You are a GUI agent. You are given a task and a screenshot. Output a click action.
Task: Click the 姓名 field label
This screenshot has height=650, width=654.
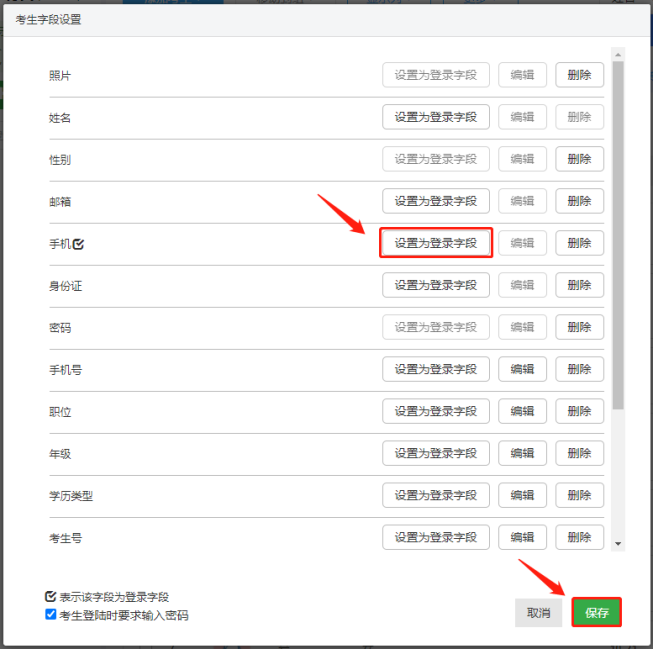(x=60, y=118)
